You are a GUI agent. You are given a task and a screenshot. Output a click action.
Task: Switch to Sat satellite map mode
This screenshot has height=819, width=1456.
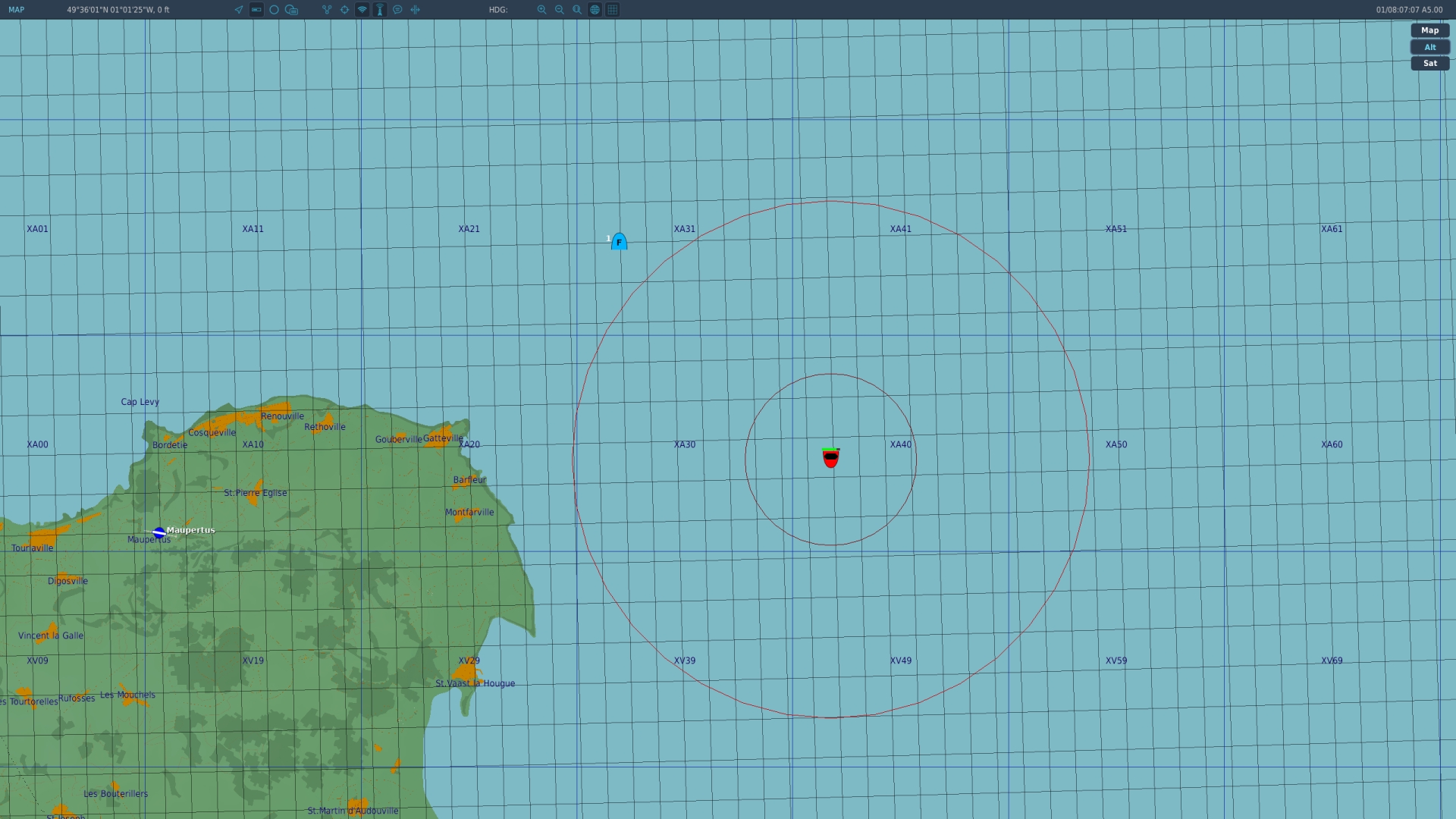pos(1429,64)
